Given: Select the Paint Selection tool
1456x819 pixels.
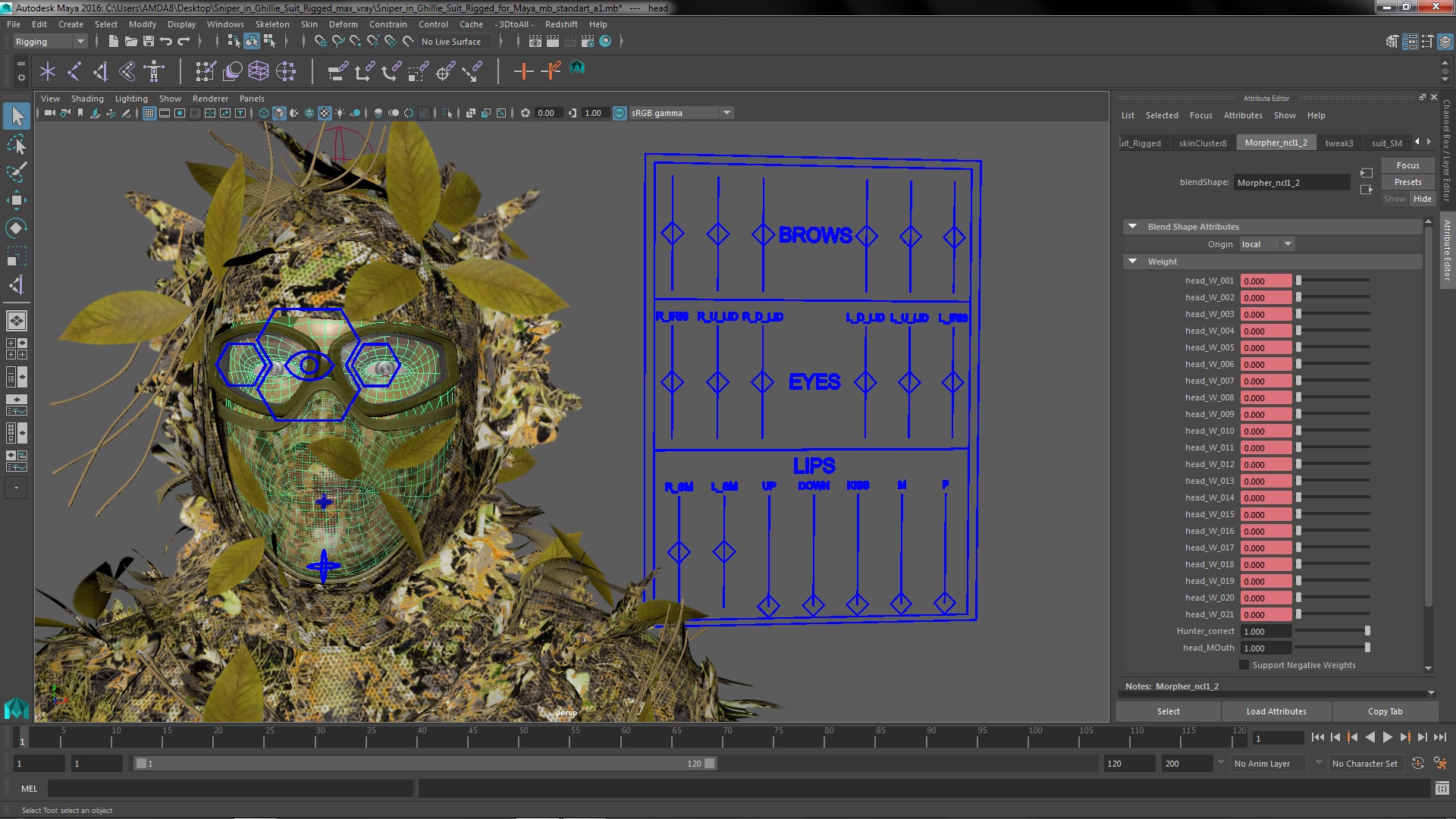Looking at the screenshot, I should point(17,172).
